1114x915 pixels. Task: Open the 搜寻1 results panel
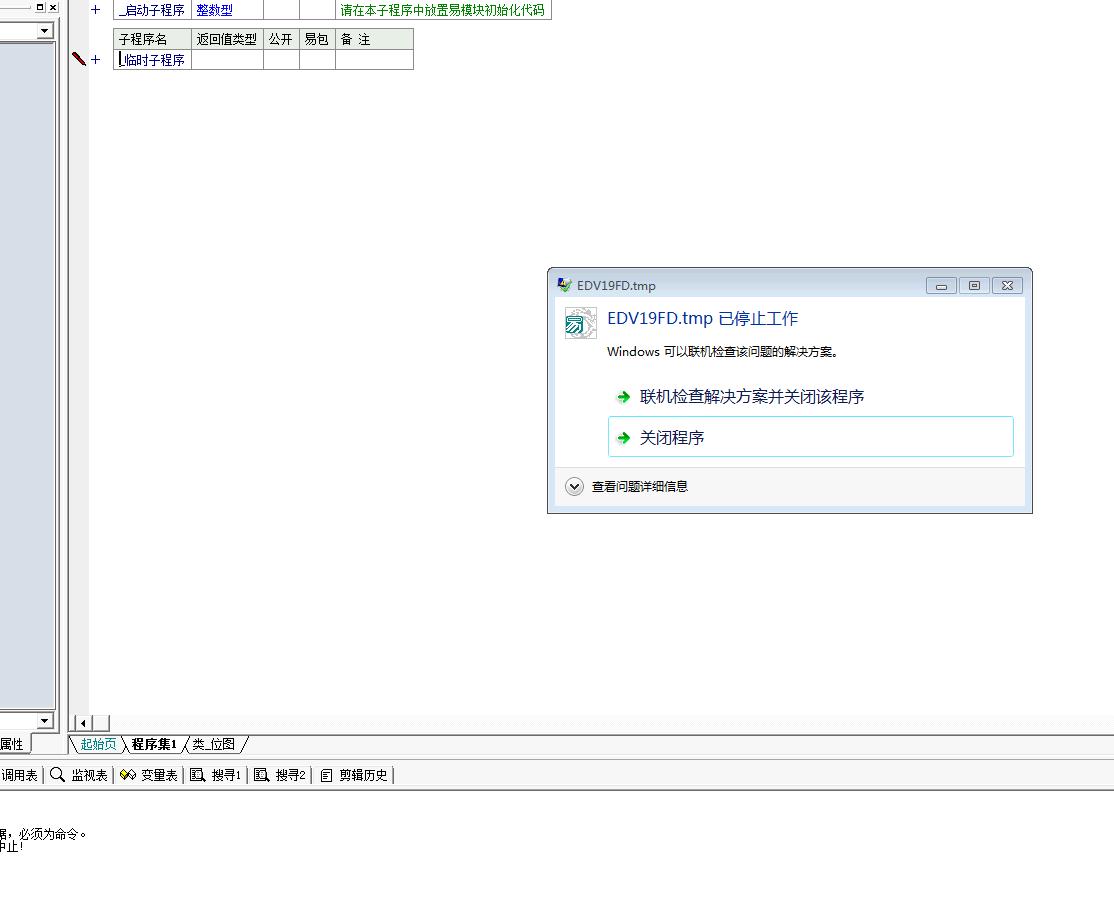point(216,775)
